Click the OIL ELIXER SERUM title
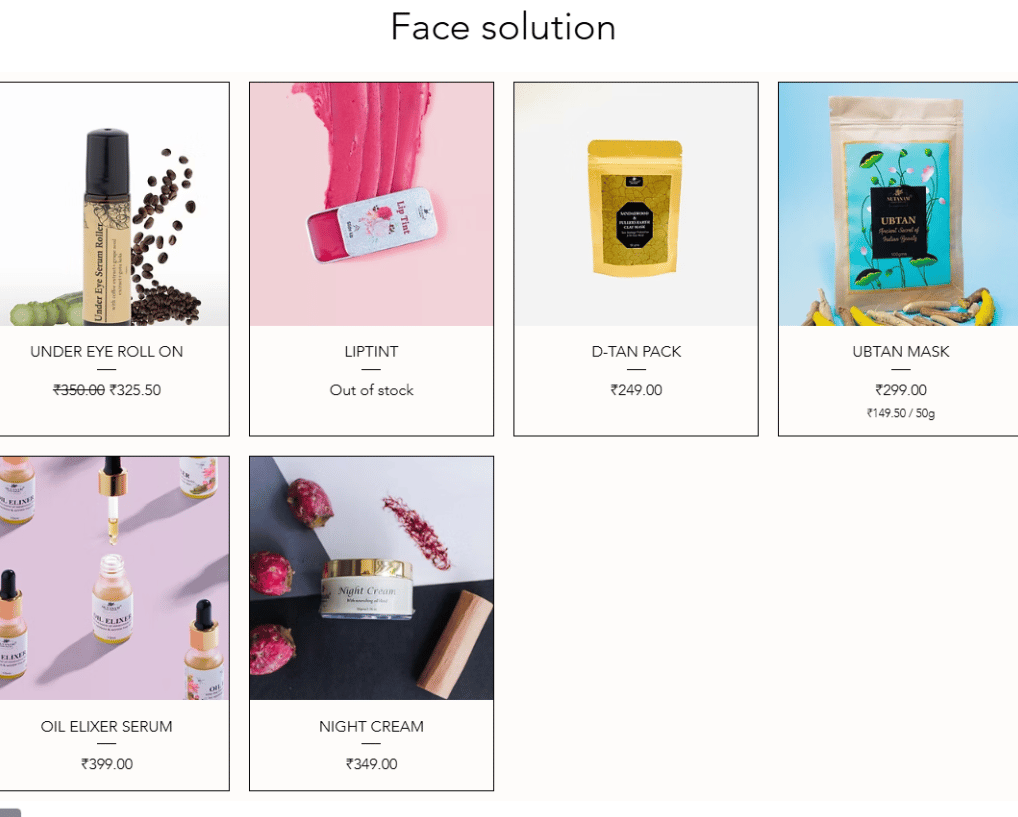 tap(106, 726)
